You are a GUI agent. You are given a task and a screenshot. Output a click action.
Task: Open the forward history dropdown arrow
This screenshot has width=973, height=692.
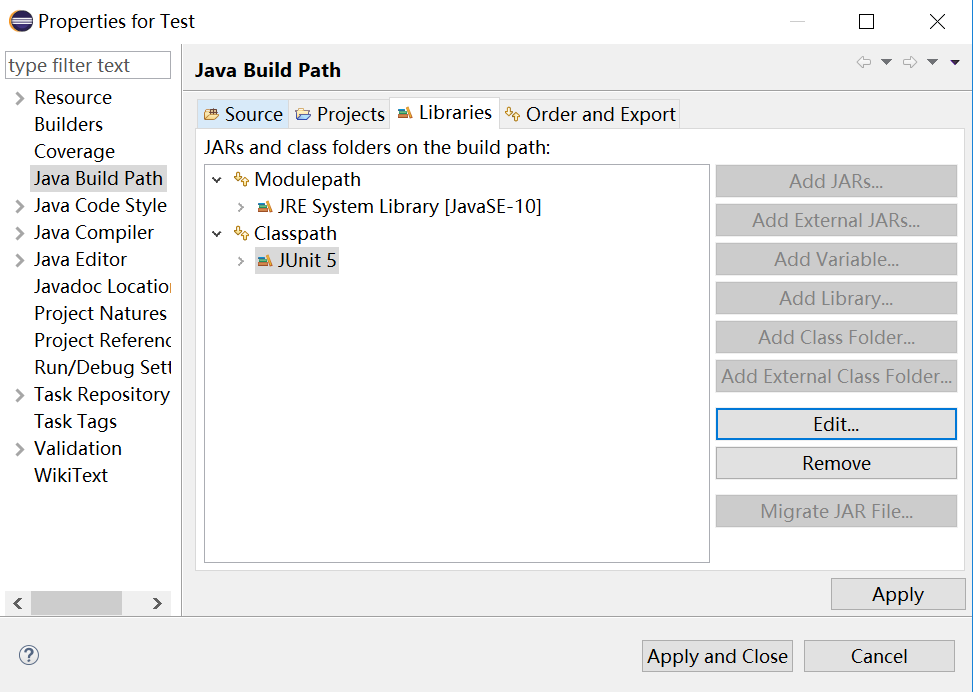tap(933, 62)
